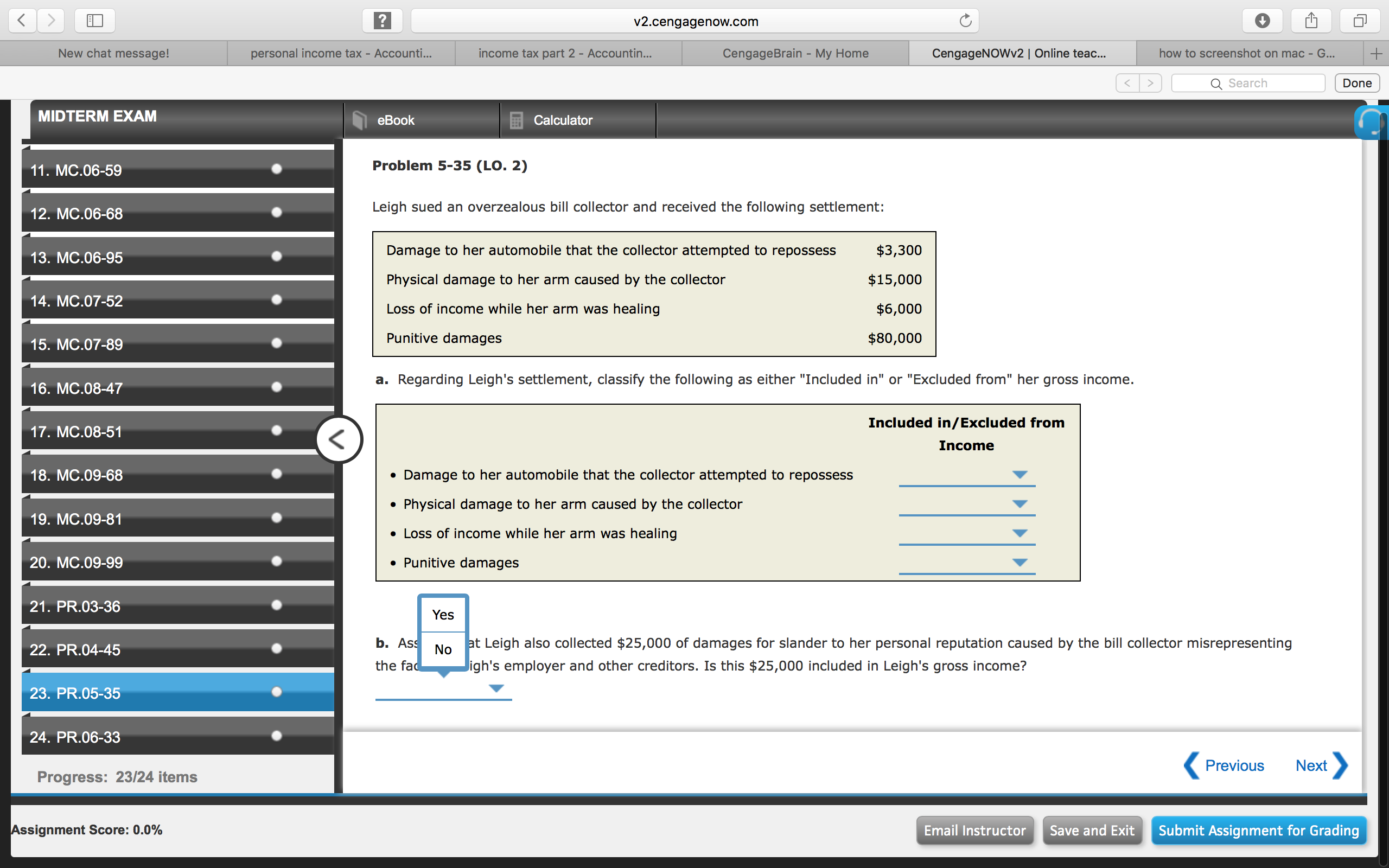Click the Safari sidebar toggle icon
The height and width of the screenshot is (868, 1389).
tap(95, 21)
